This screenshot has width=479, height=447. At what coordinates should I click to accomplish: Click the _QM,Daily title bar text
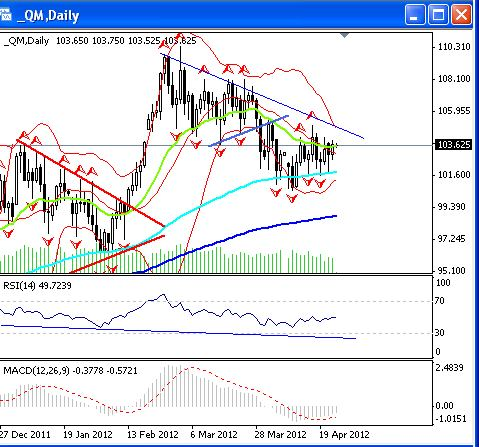coord(48,16)
